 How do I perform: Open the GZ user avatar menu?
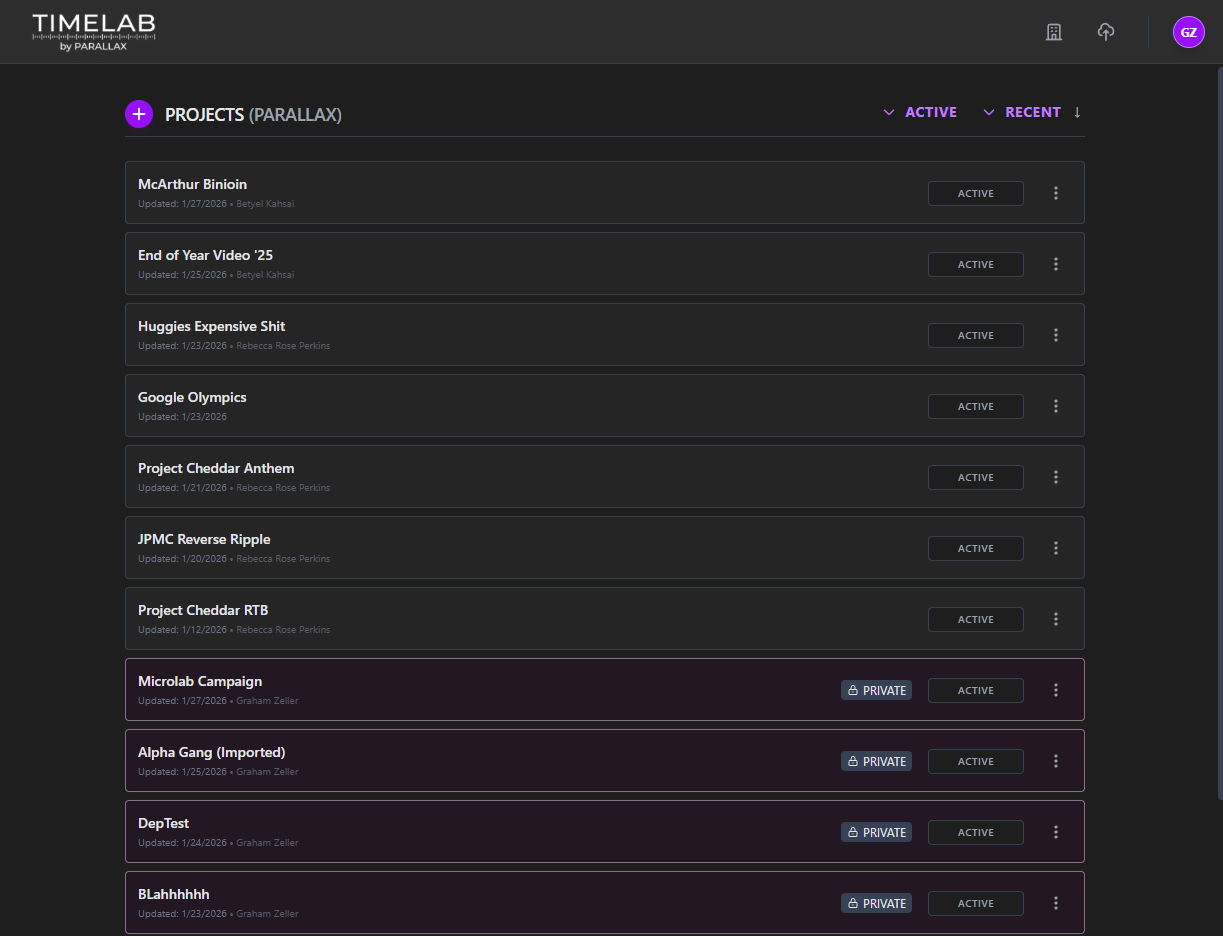[1188, 31]
